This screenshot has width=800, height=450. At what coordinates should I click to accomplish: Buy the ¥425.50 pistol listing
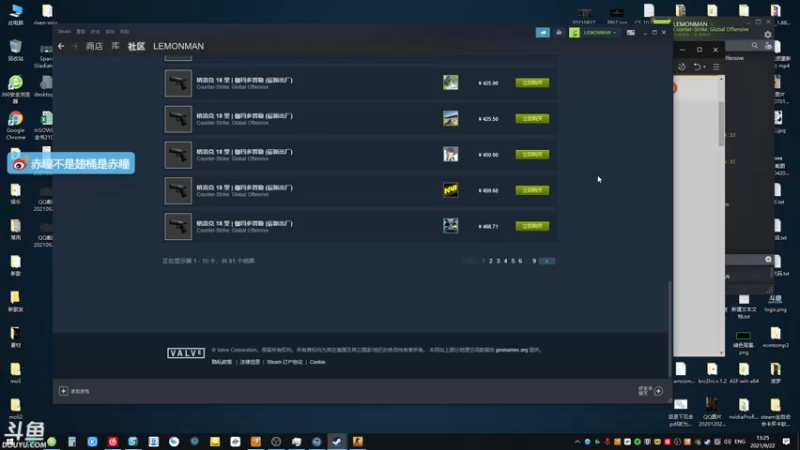(x=532, y=118)
